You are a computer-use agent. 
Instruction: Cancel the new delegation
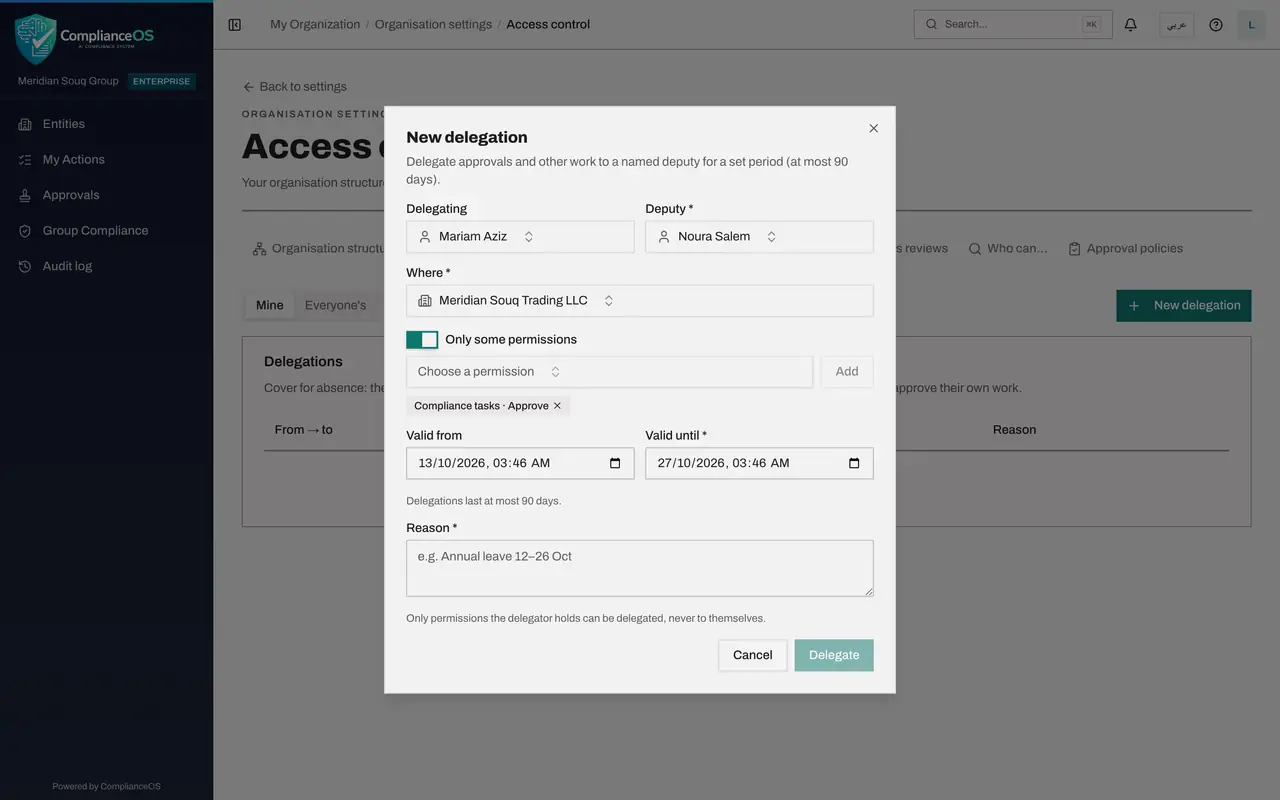point(753,655)
